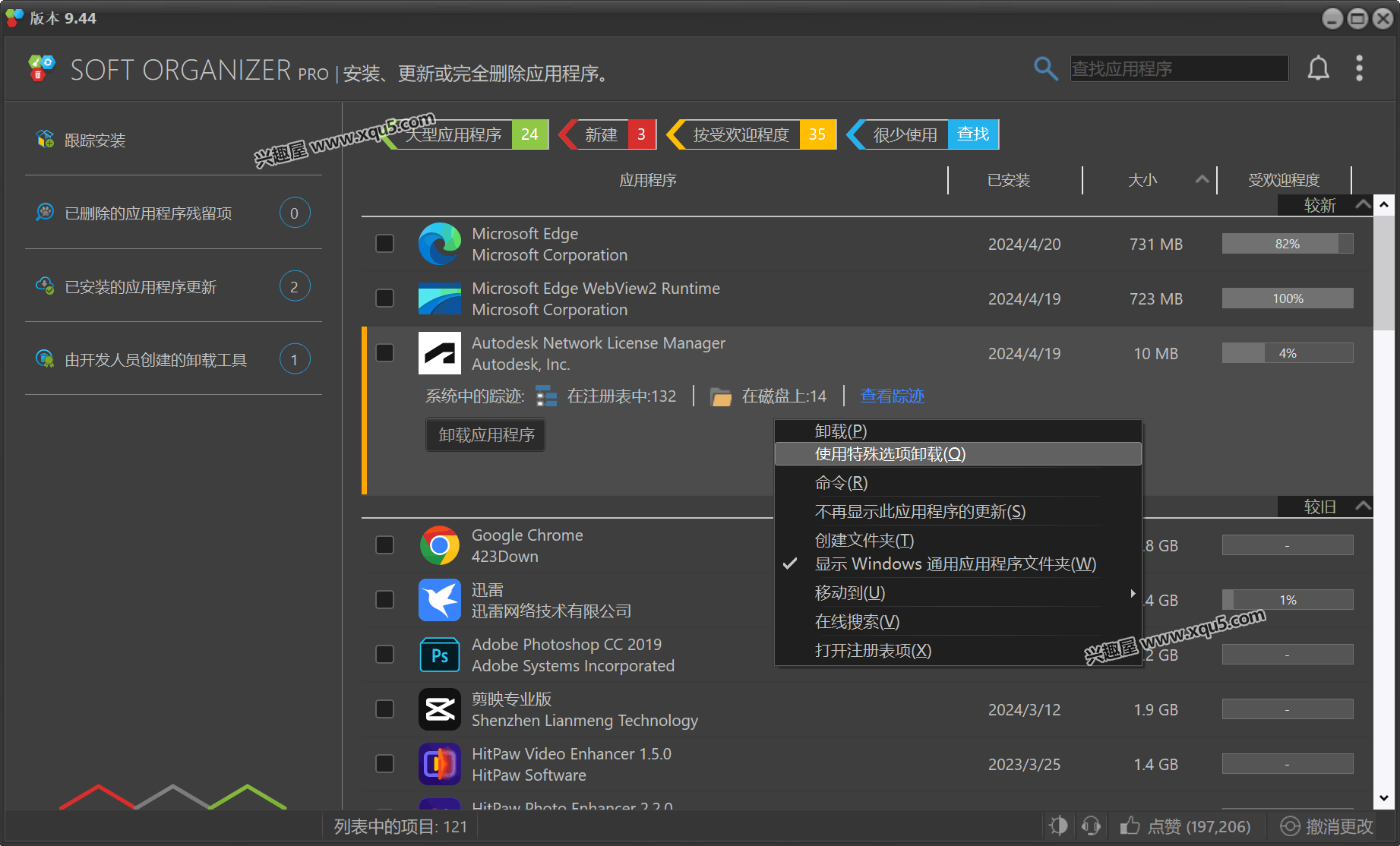Screen dimensions: 1400x846
Task: Collapse the 较旧 group
Action: 1363,506
